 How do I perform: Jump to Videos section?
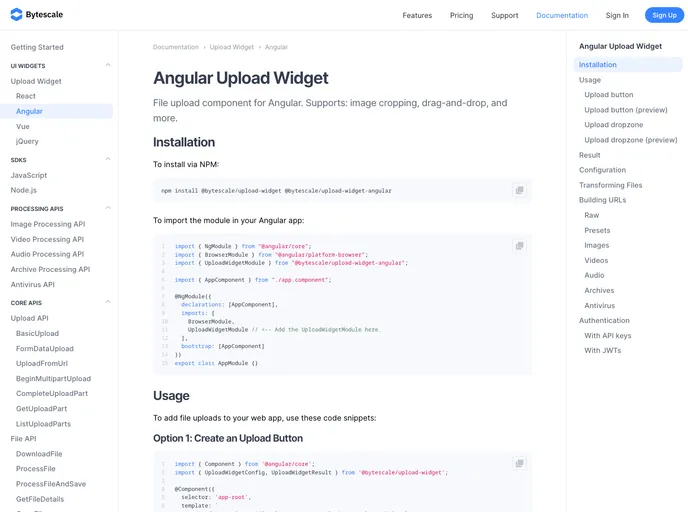click(596, 260)
